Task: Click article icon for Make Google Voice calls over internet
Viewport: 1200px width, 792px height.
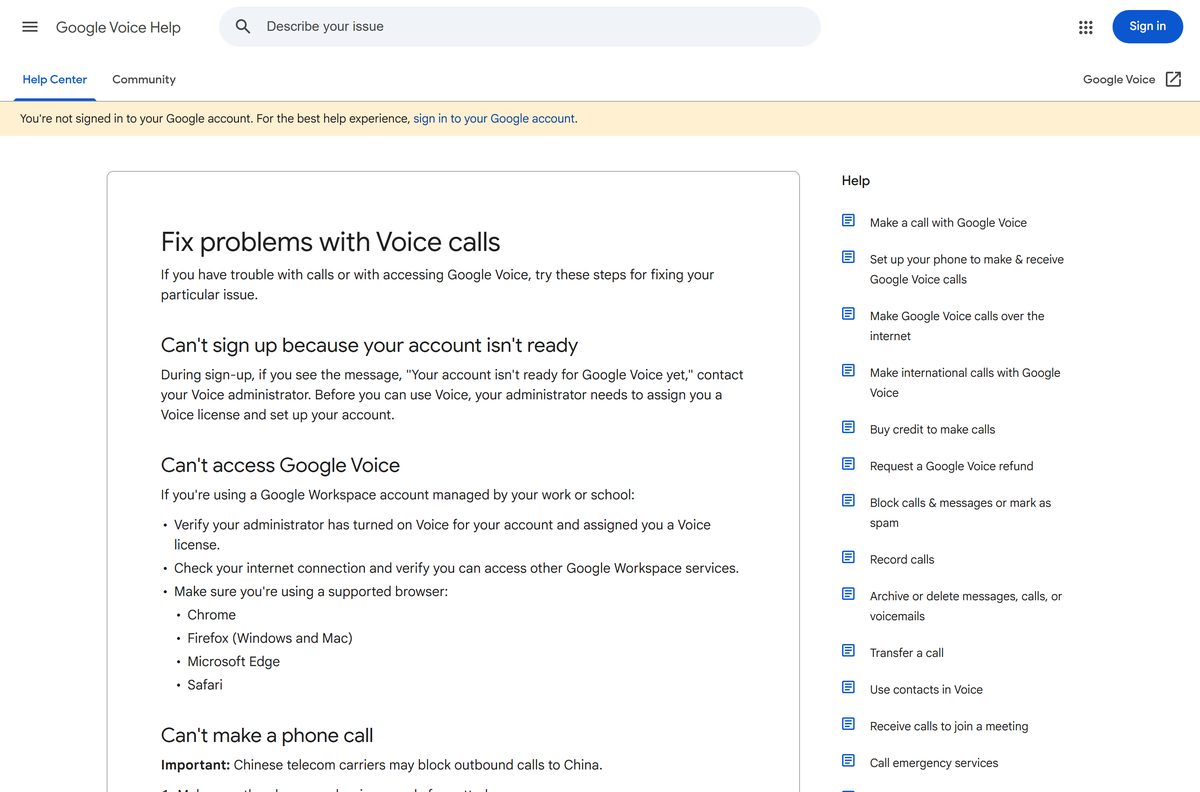Action: tap(848, 314)
